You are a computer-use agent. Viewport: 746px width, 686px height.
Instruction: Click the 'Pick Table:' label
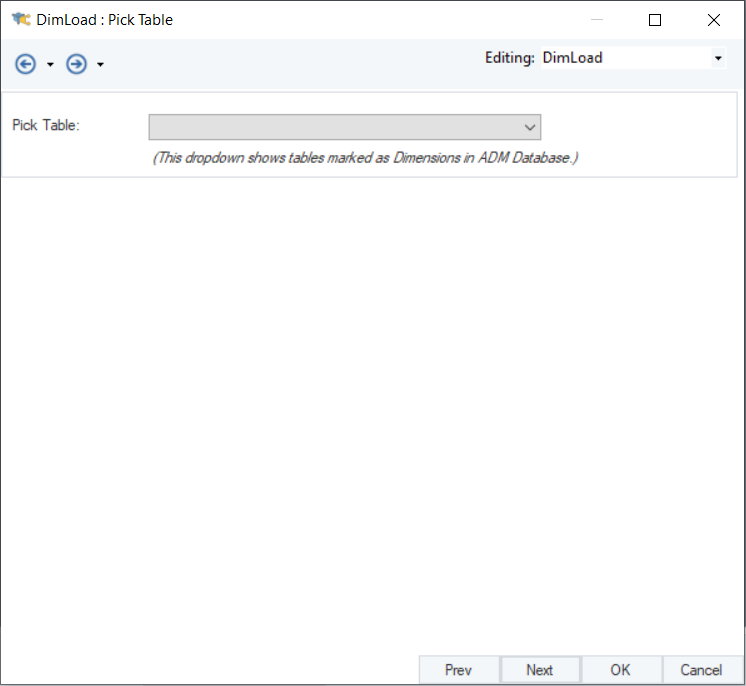(46, 126)
